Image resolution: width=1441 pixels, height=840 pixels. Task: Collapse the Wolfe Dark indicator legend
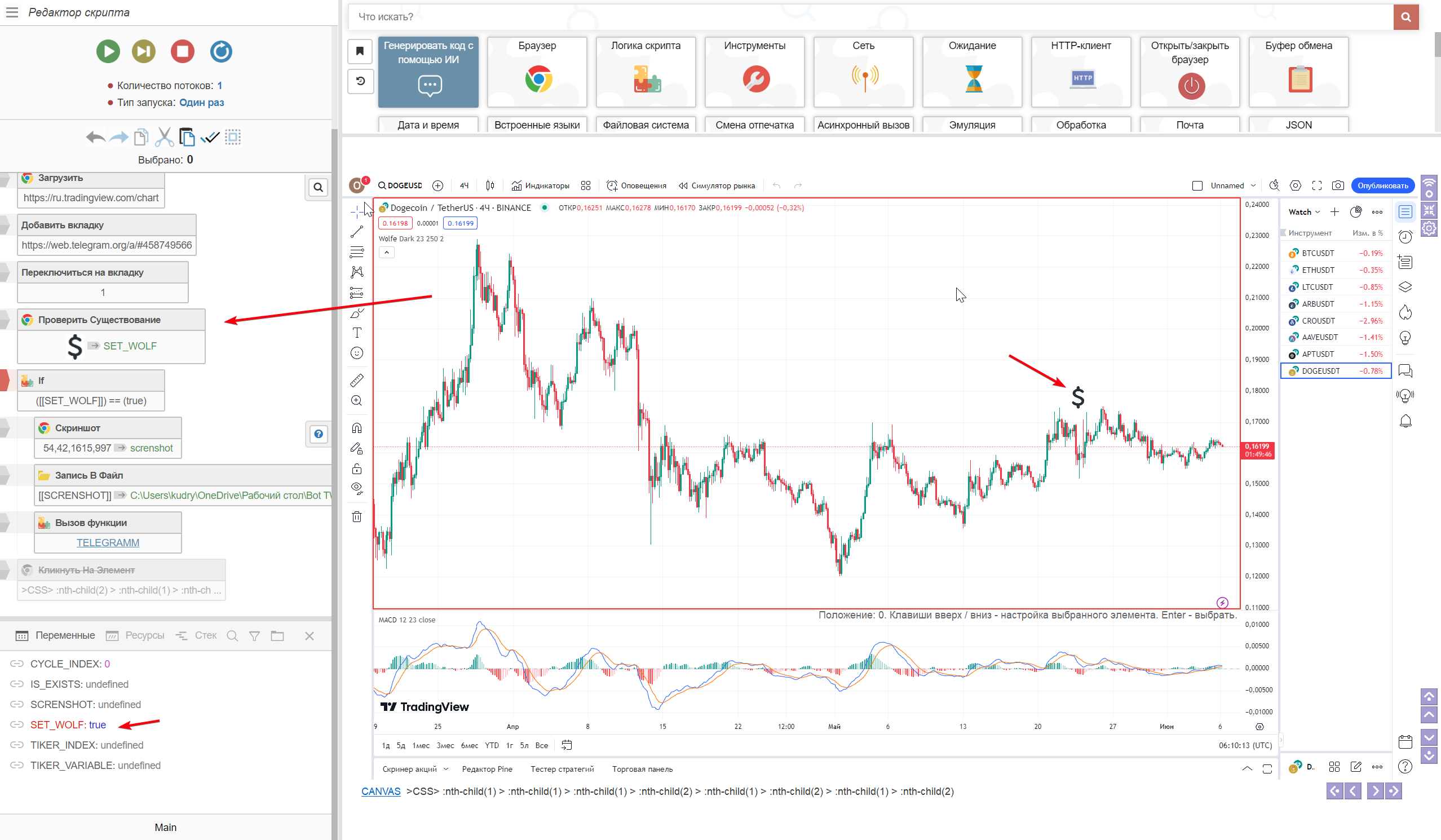pyautogui.click(x=387, y=252)
